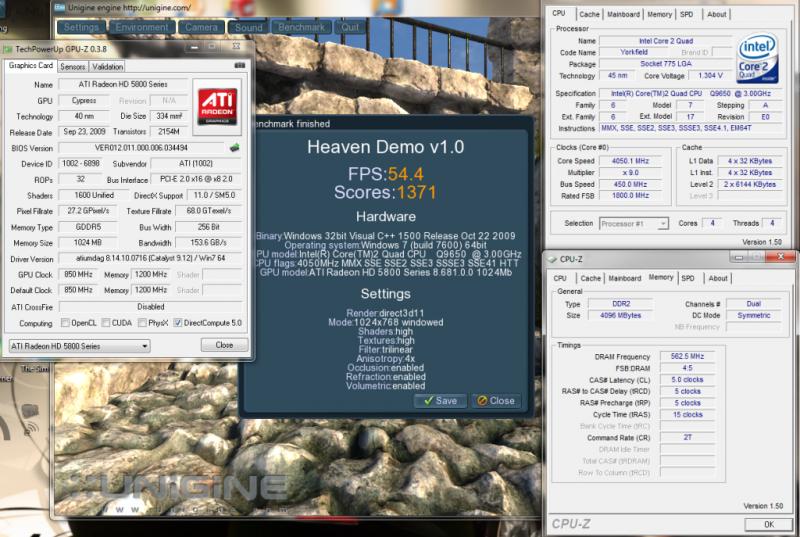This screenshot has width=800, height=537.
Task: Open the Mainboard tab in upper CPU-Z window
Action: pyautogui.click(x=623, y=14)
